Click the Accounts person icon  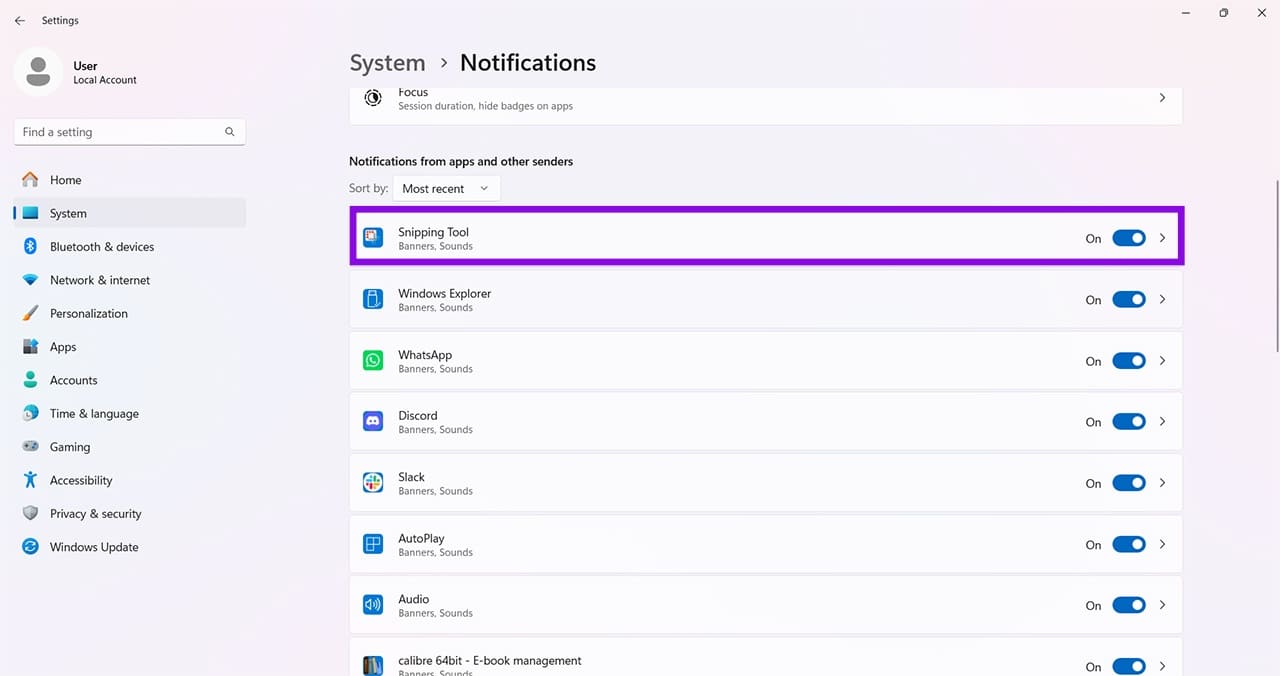(x=30, y=380)
